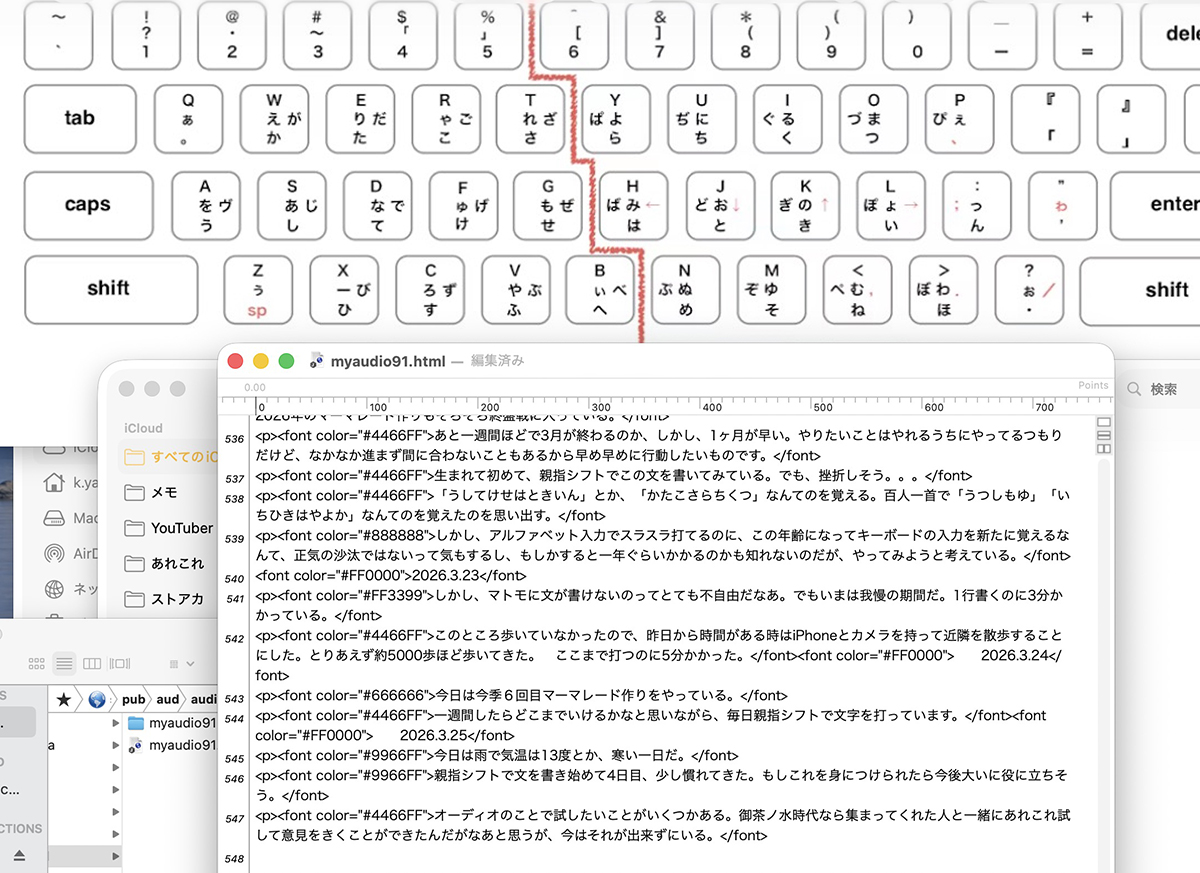Select the vertical split view icon in editor
Image resolution: width=1200 pixels, height=873 pixels.
(x=1104, y=449)
